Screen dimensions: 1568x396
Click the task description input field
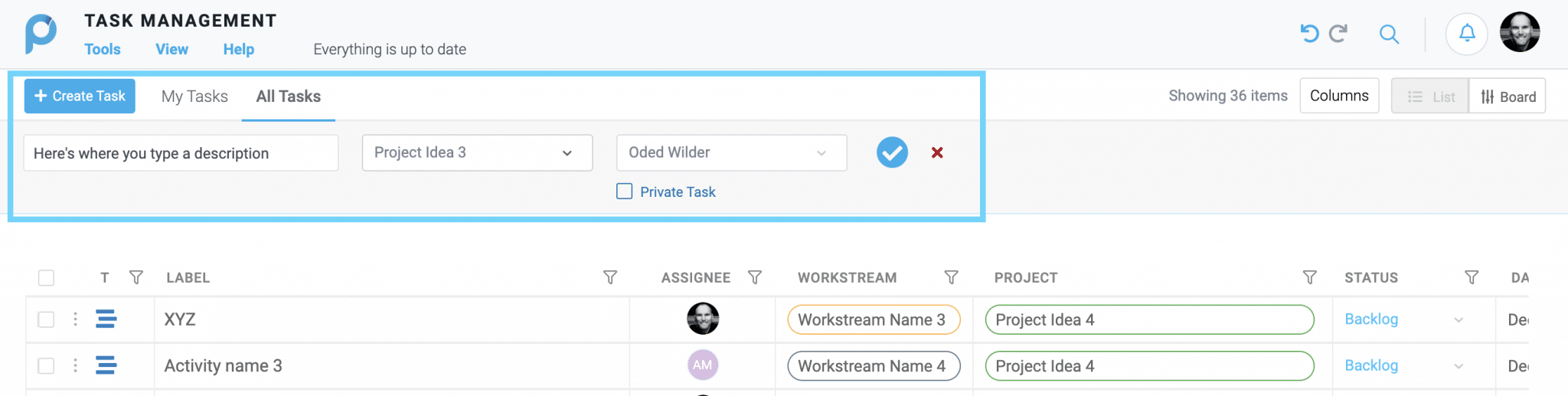(x=181, y=153)
